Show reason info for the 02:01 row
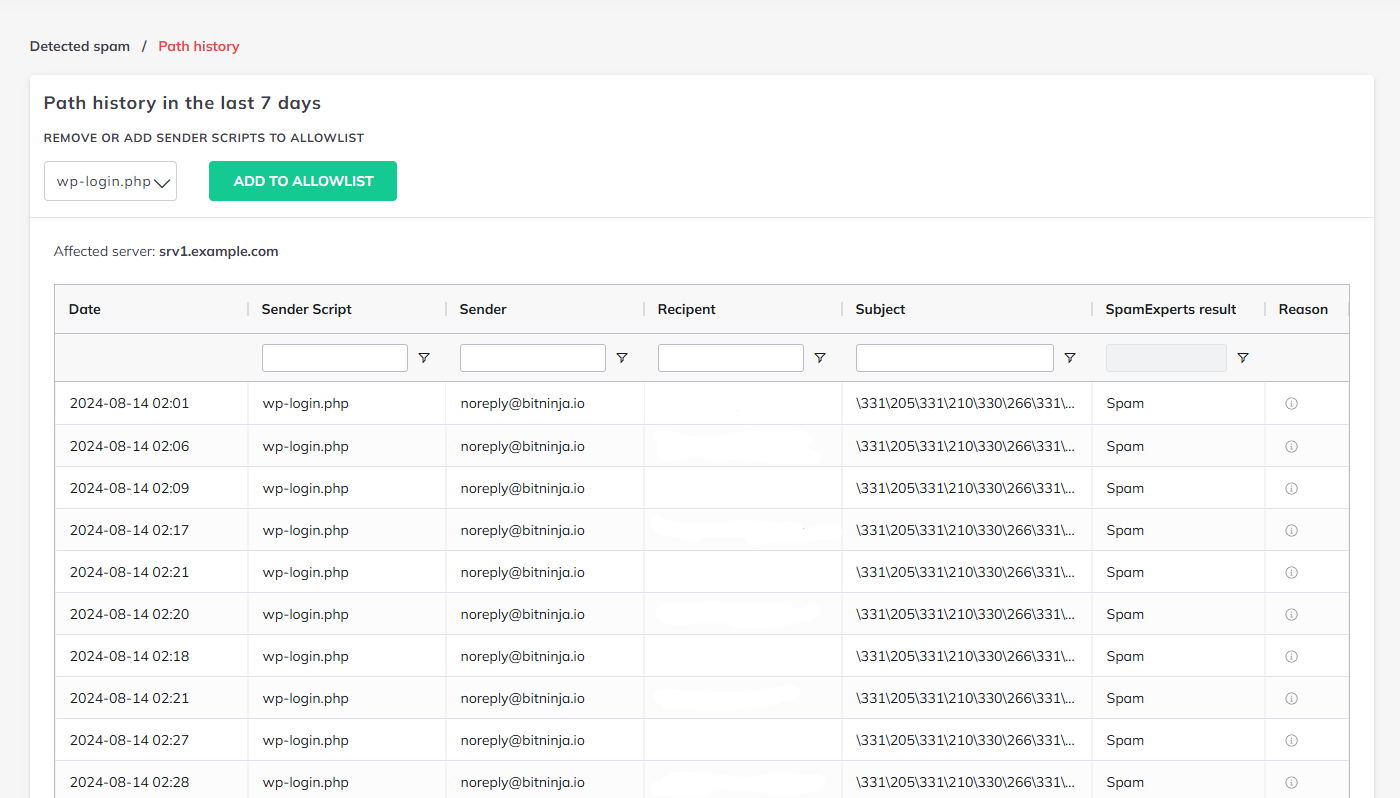 (1291, 404)
